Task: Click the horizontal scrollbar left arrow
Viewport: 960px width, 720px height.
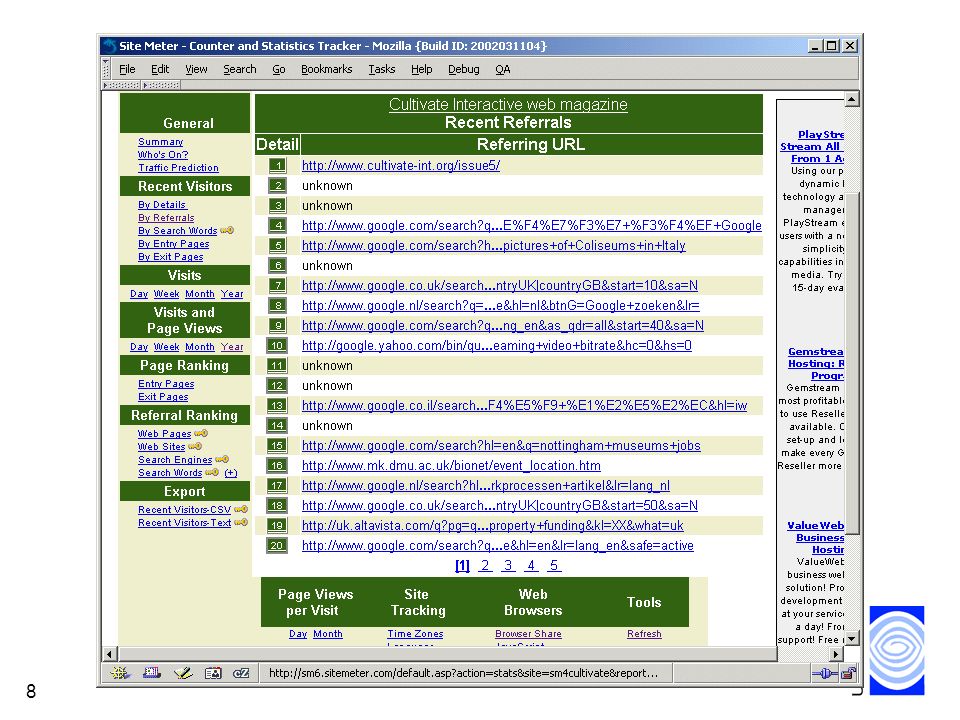Action: pos(109,654)
